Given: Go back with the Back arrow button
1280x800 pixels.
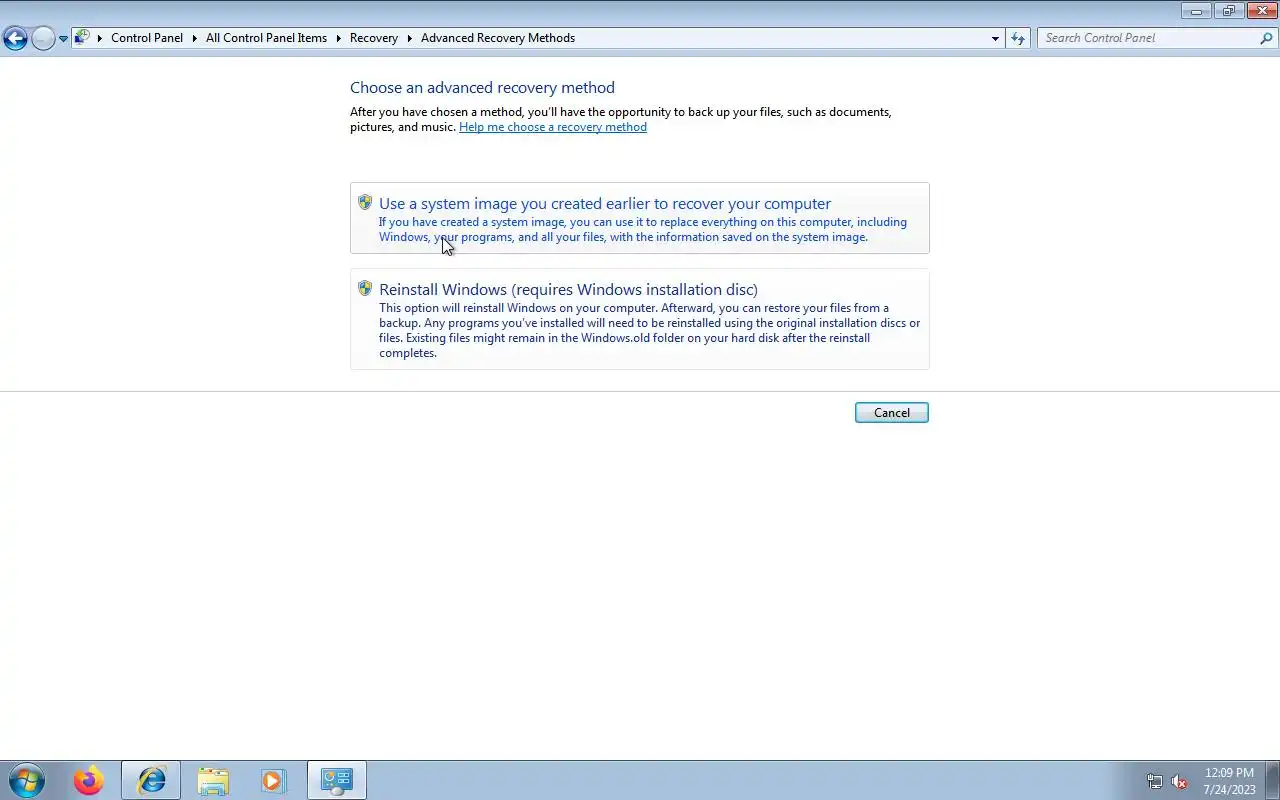Looking at the screenshot, I should pos(15,38).
